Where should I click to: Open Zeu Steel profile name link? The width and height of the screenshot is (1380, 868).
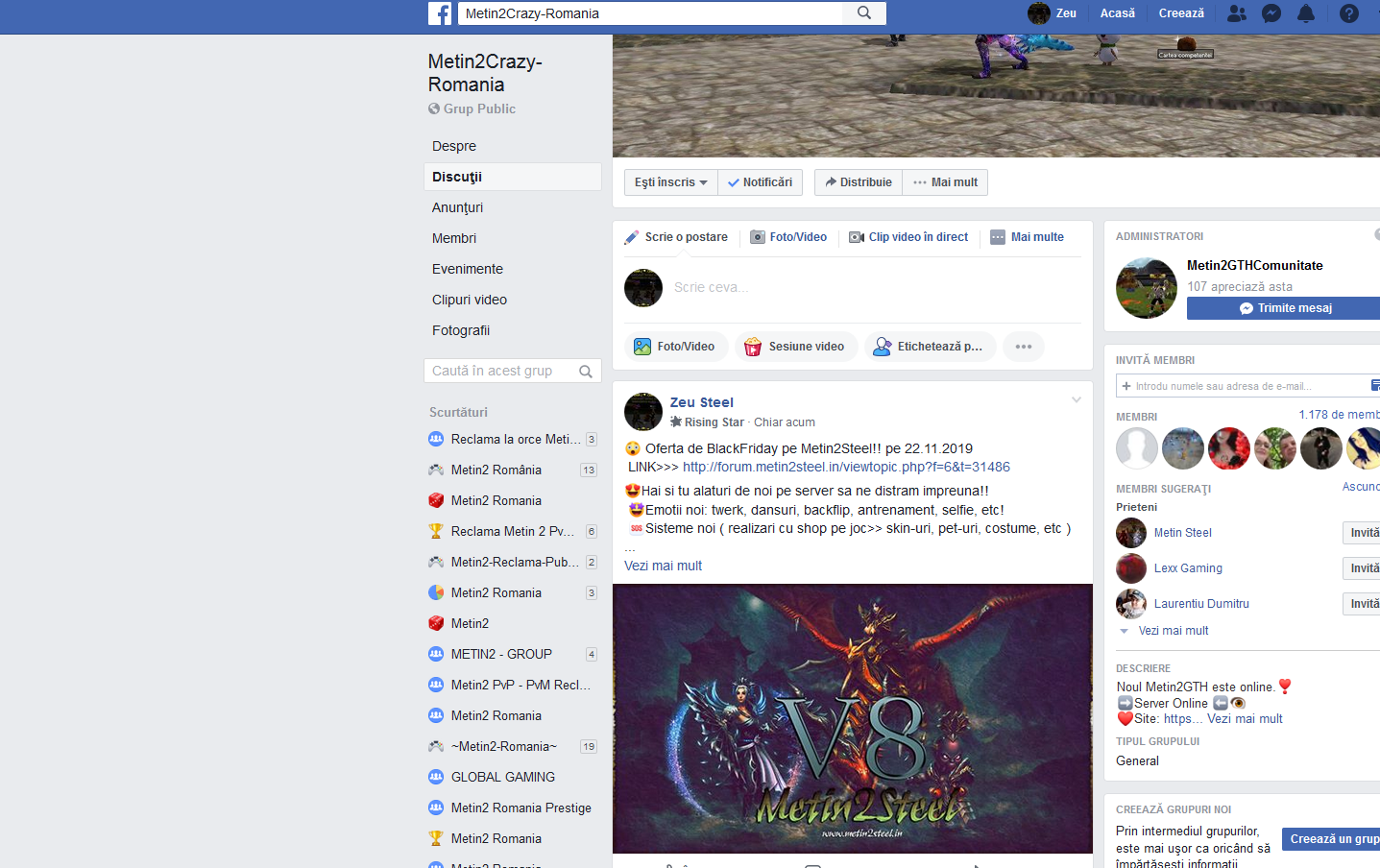[x=701, y=402]
